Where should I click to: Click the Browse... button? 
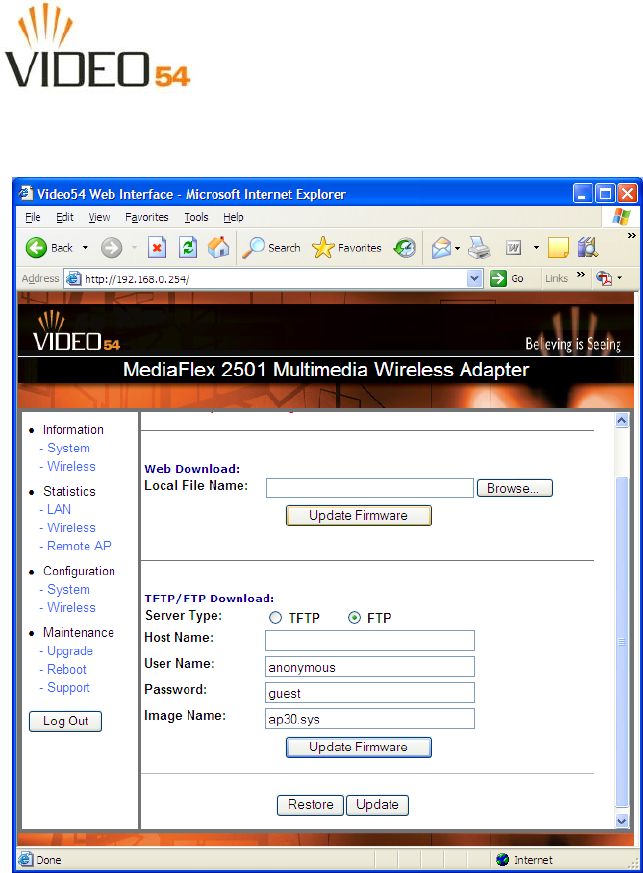(x=515, y=488)
